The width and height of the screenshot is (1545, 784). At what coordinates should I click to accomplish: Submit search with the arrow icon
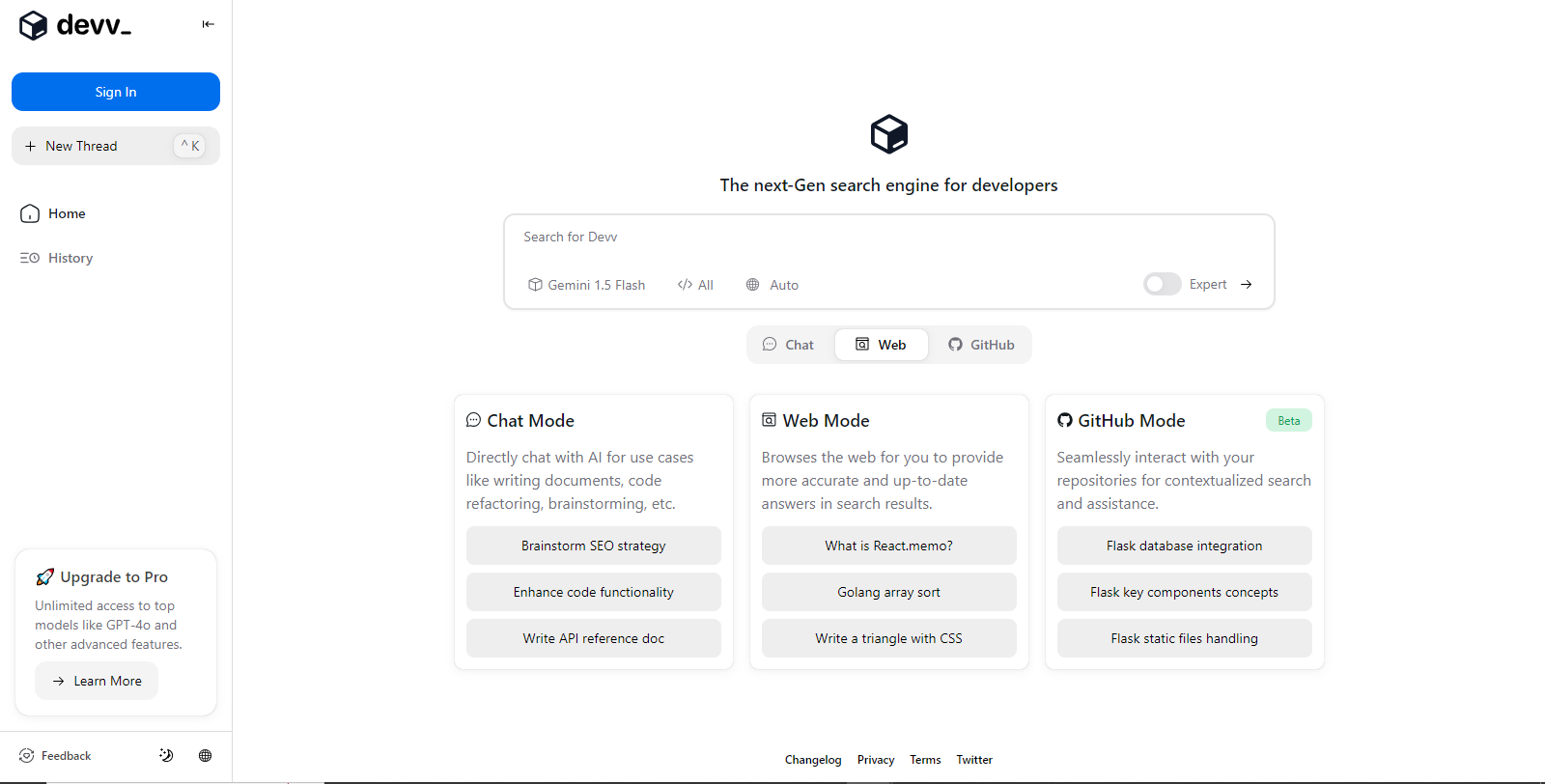[x=1247, y=284]
